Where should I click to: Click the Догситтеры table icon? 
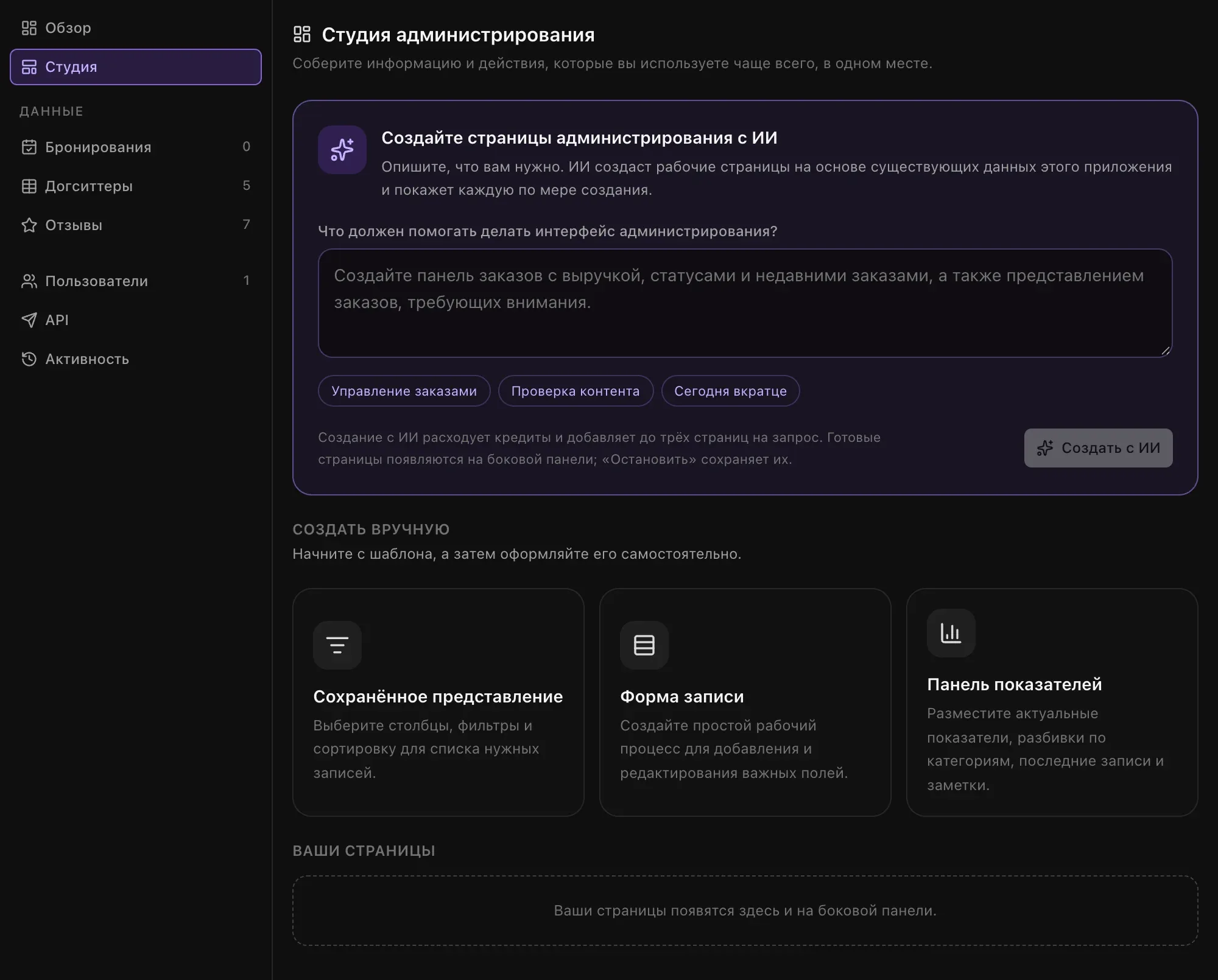pyautogui.click(x=29, y=186)
